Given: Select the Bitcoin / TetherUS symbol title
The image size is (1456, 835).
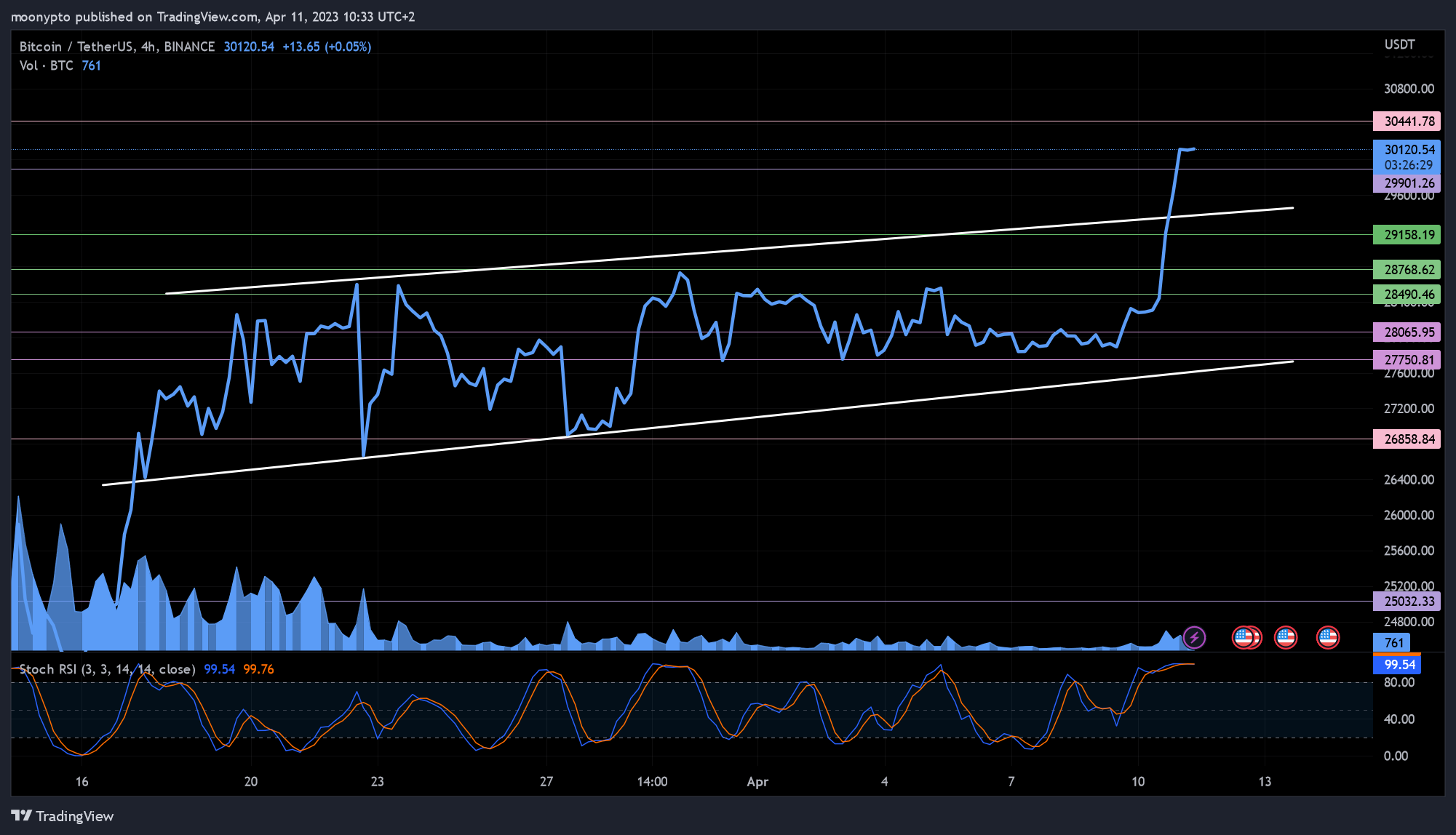Looking at the screenshot, I should [76, 47].
